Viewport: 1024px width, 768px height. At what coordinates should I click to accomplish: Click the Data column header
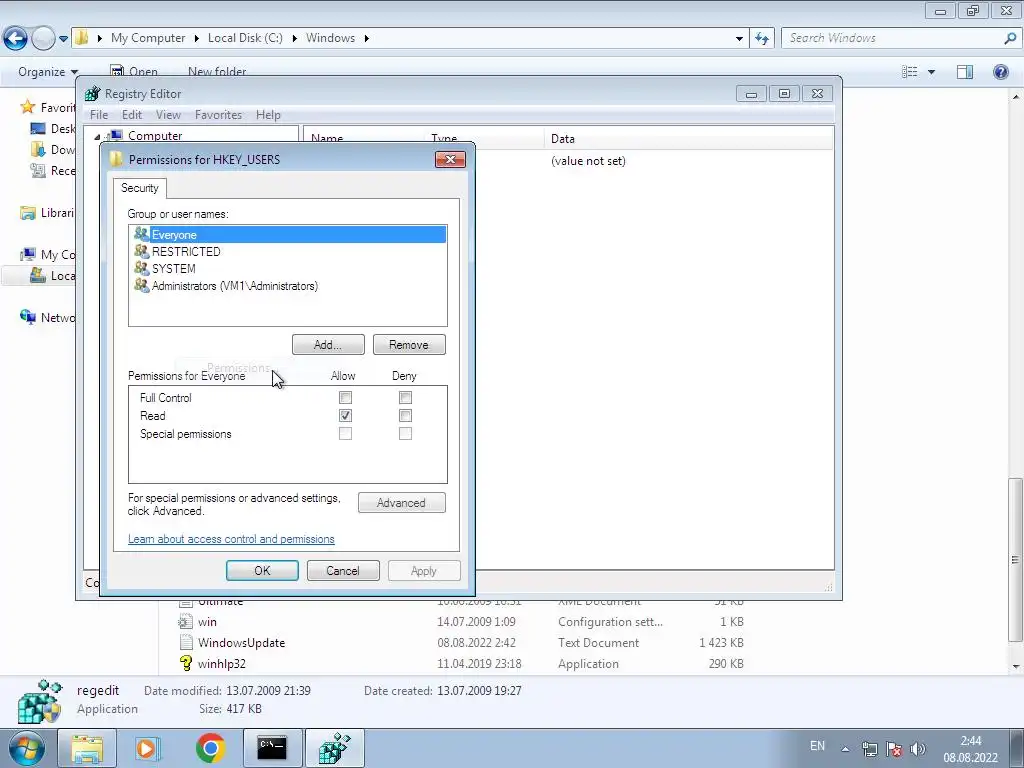pos(688,138)
